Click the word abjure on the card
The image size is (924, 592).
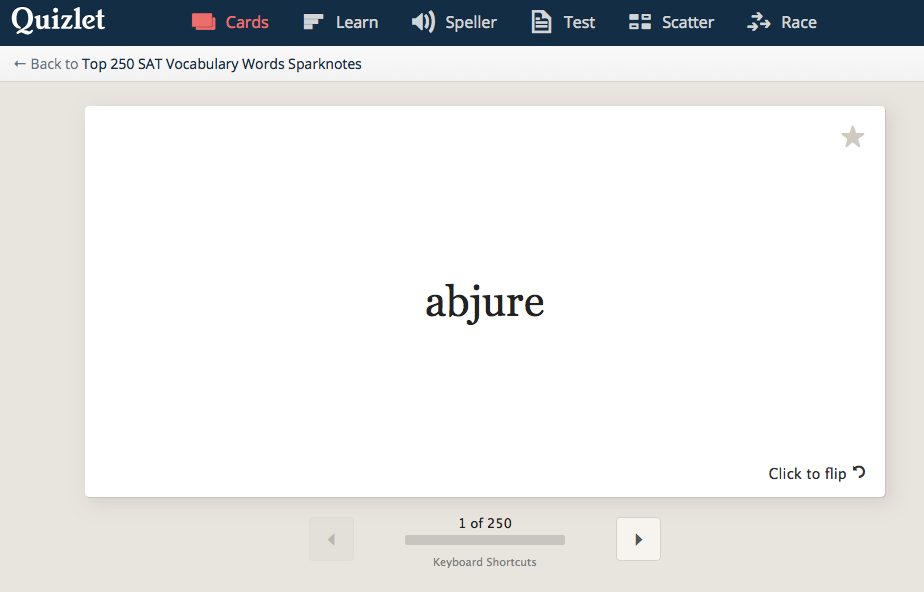[x=485, y=302]
